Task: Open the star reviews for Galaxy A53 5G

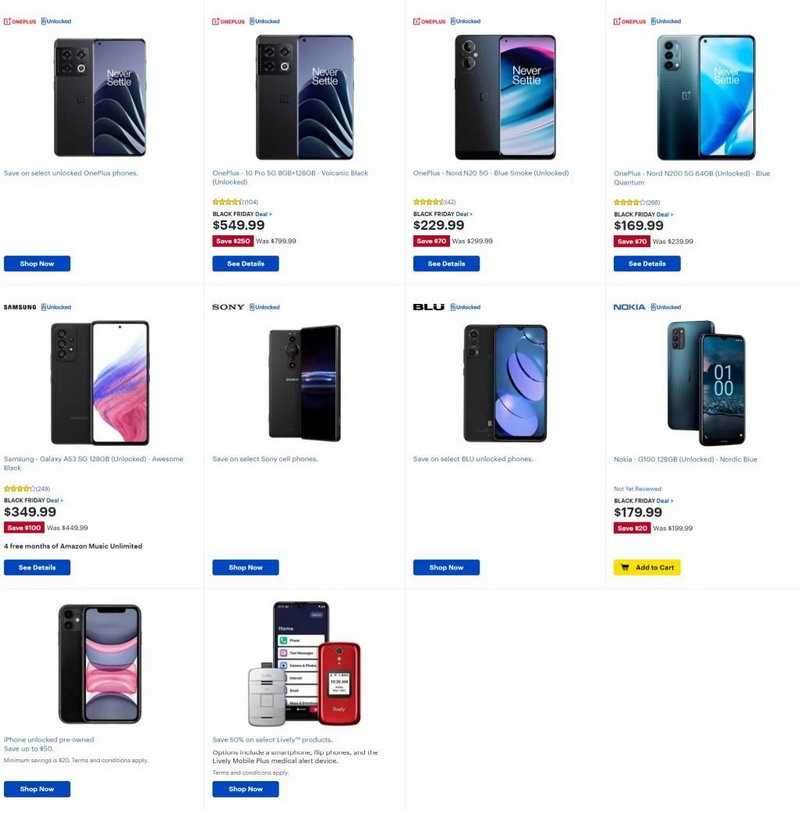Action: [x=20, y=489]
